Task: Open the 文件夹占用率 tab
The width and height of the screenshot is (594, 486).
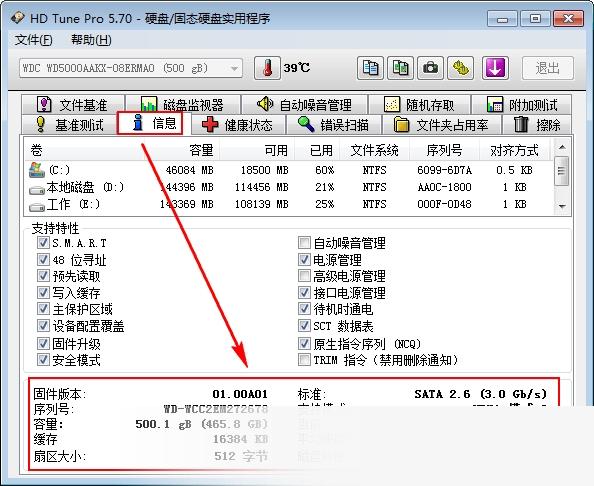Action: click(x=441, y=125)
